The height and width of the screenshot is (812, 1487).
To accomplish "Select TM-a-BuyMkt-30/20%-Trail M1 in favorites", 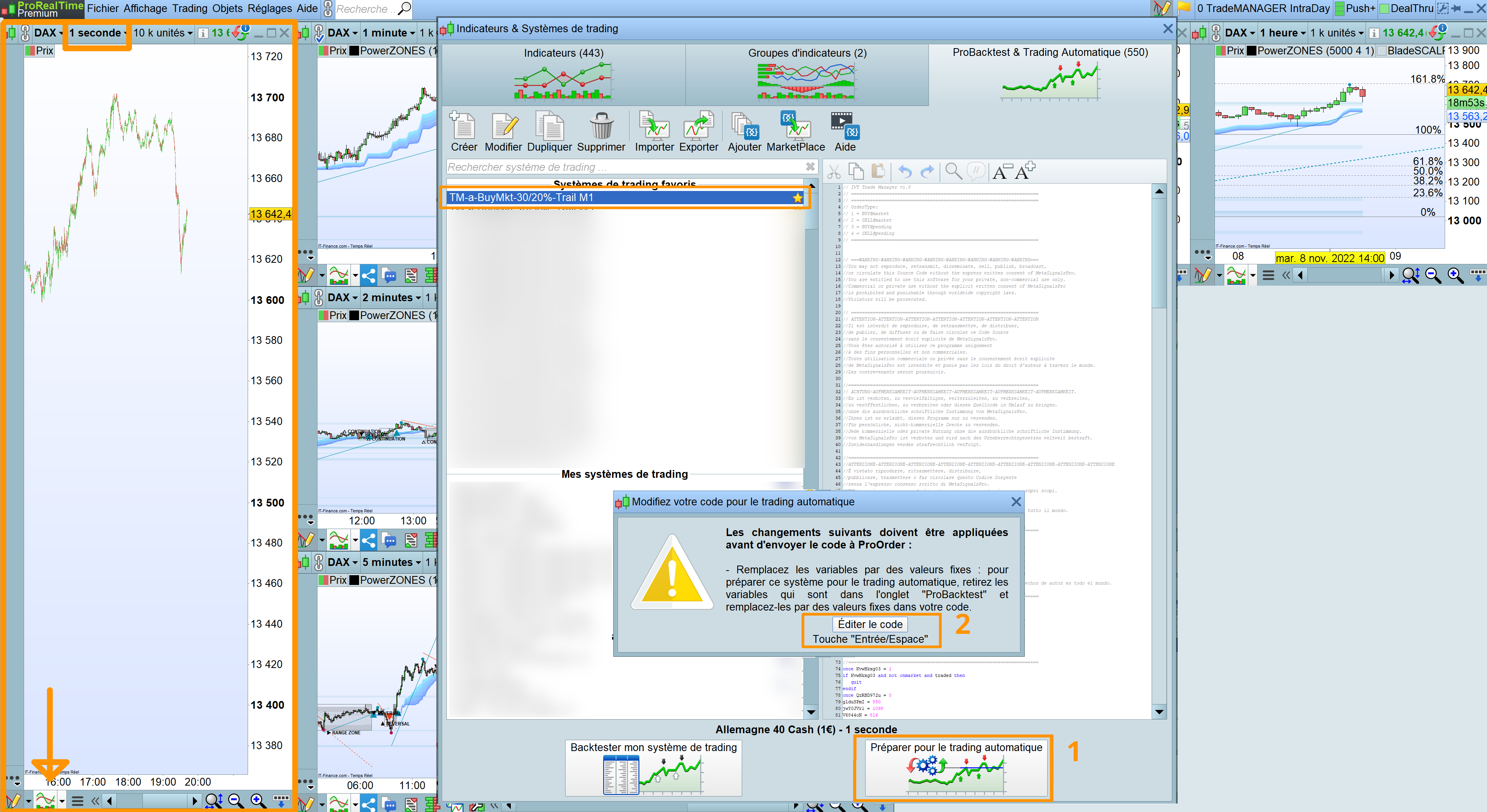I will click(x=626, y=198).
